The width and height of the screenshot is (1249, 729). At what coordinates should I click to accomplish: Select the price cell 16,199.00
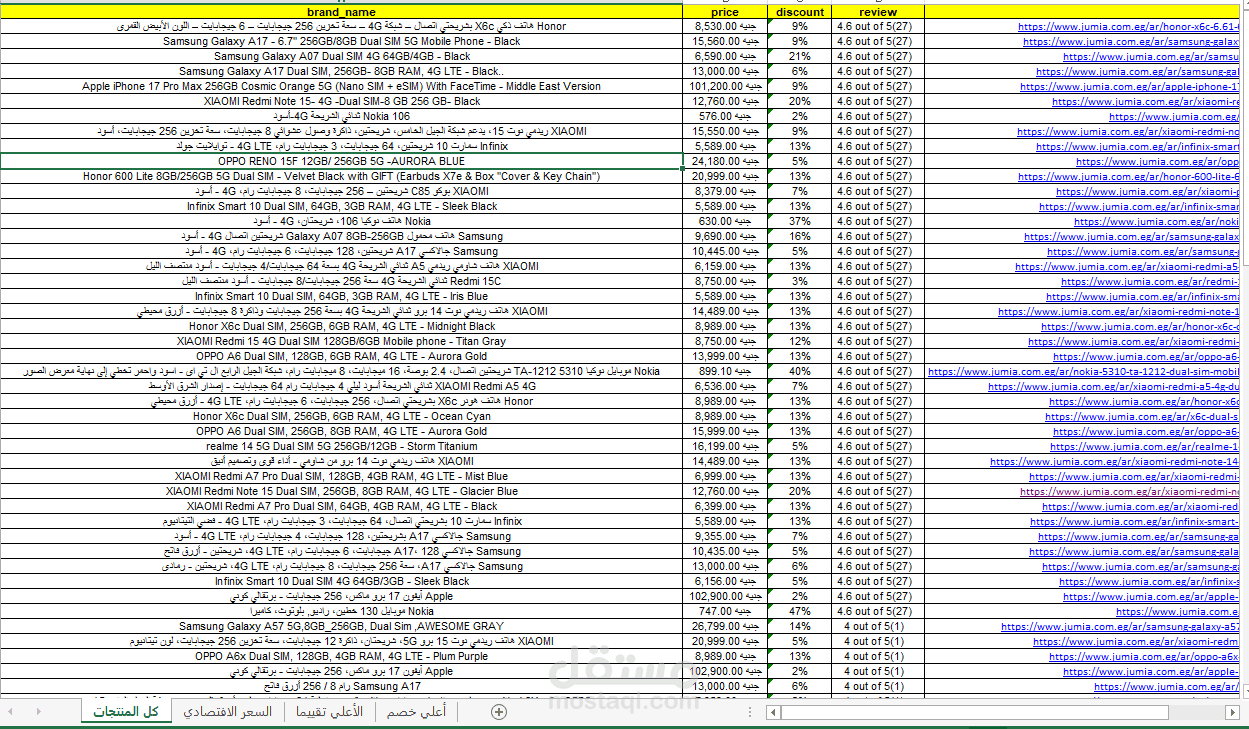click(x=726, y=447)
